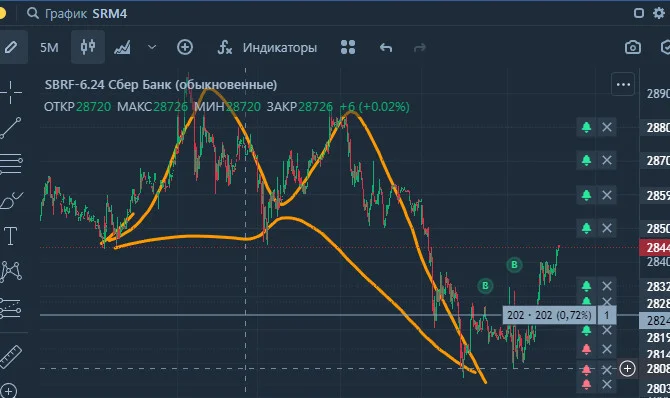This screenshot has height=398, width=670.
Task: Redo the last undone action
Action: (x=420, y=47)
